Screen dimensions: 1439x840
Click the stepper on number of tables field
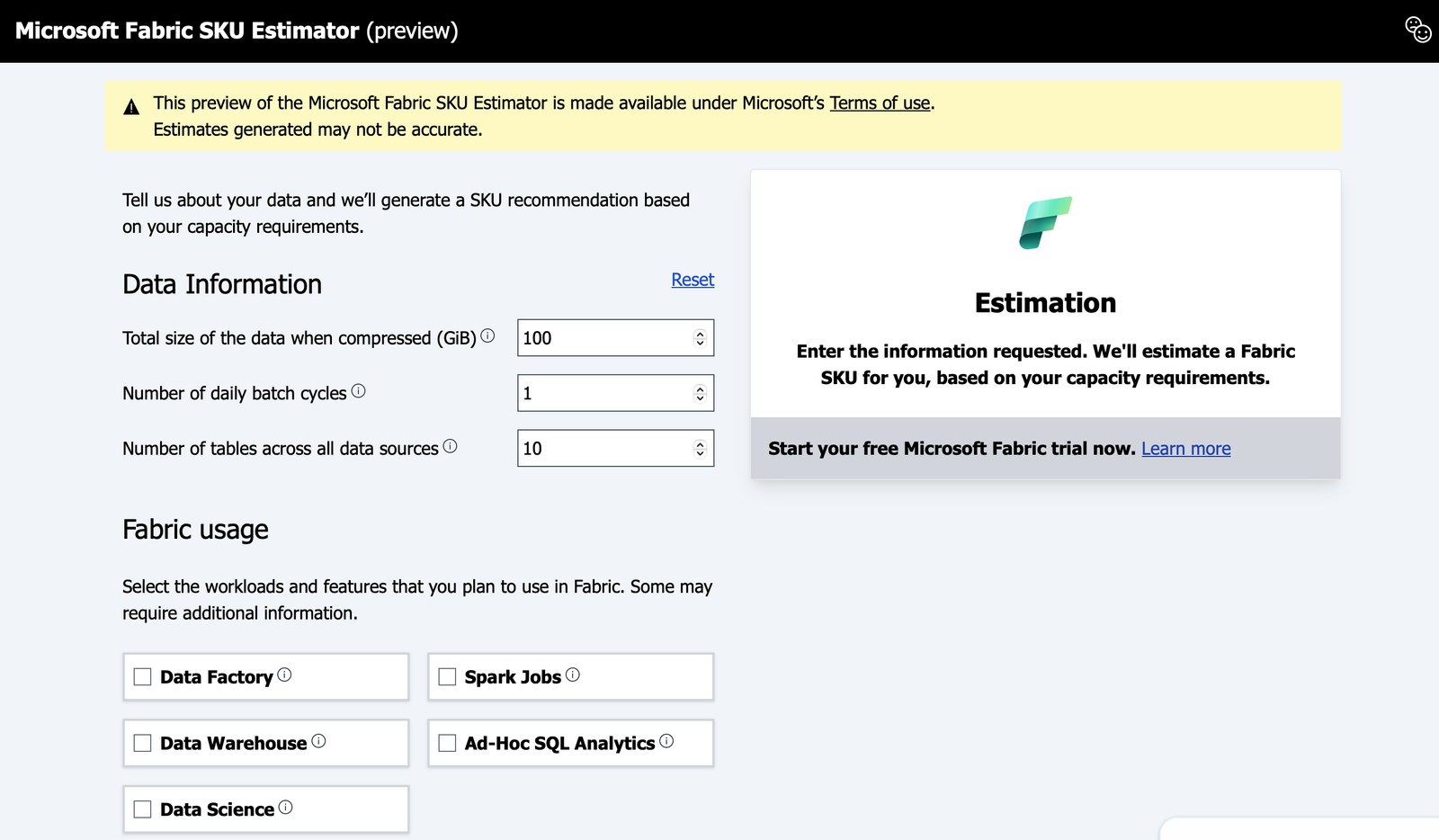point(700,449)
